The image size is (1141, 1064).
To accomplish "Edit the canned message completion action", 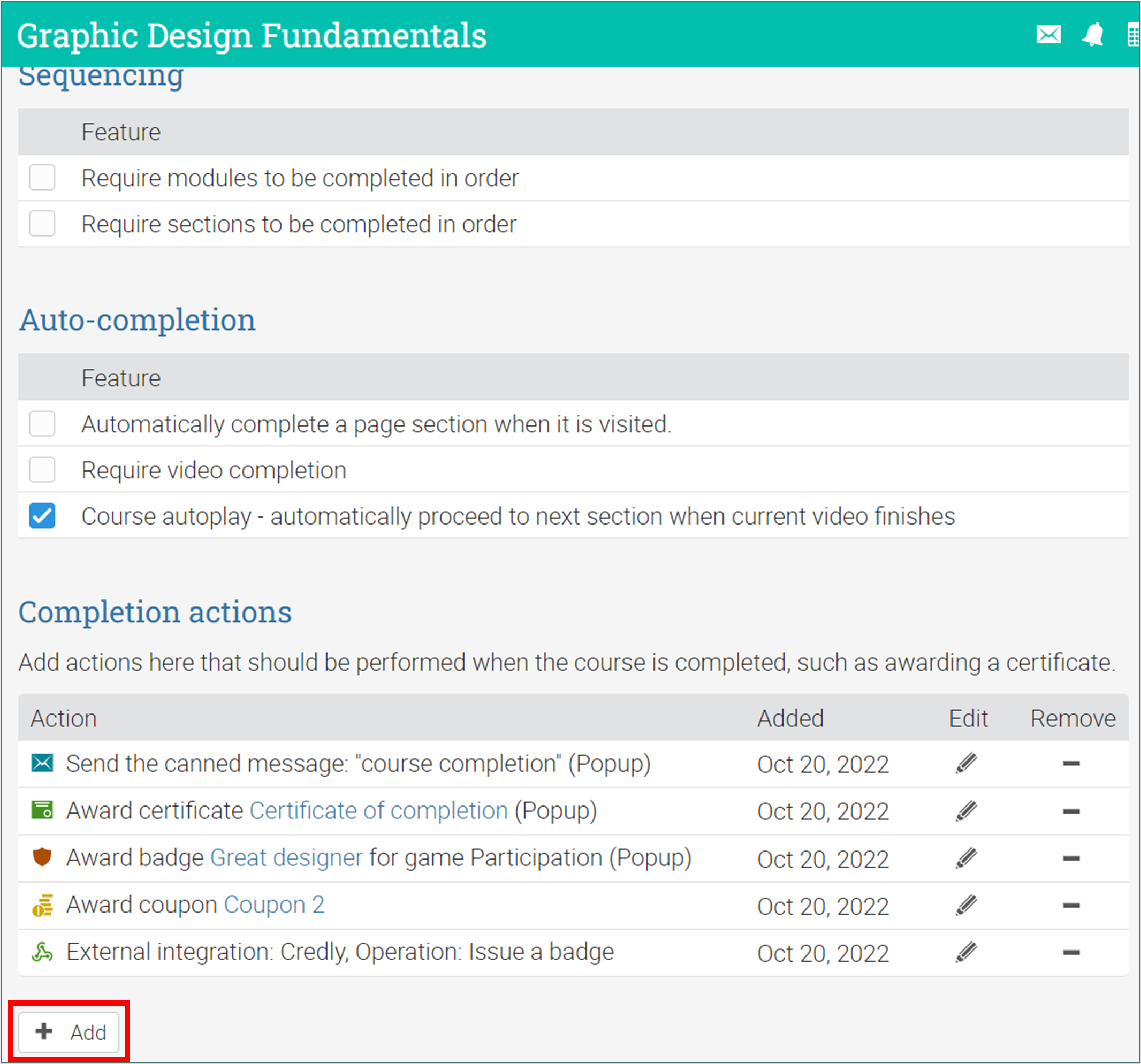I will [x=966, y=764].
